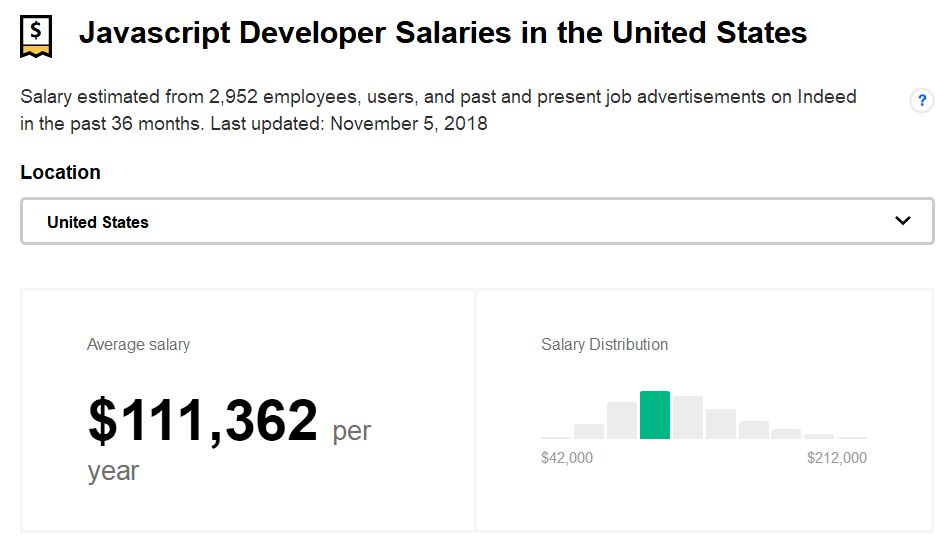The image size is (951, 542).
Task: Click the gray bar immediately left of green bar
Action: (x=621, y=420)
